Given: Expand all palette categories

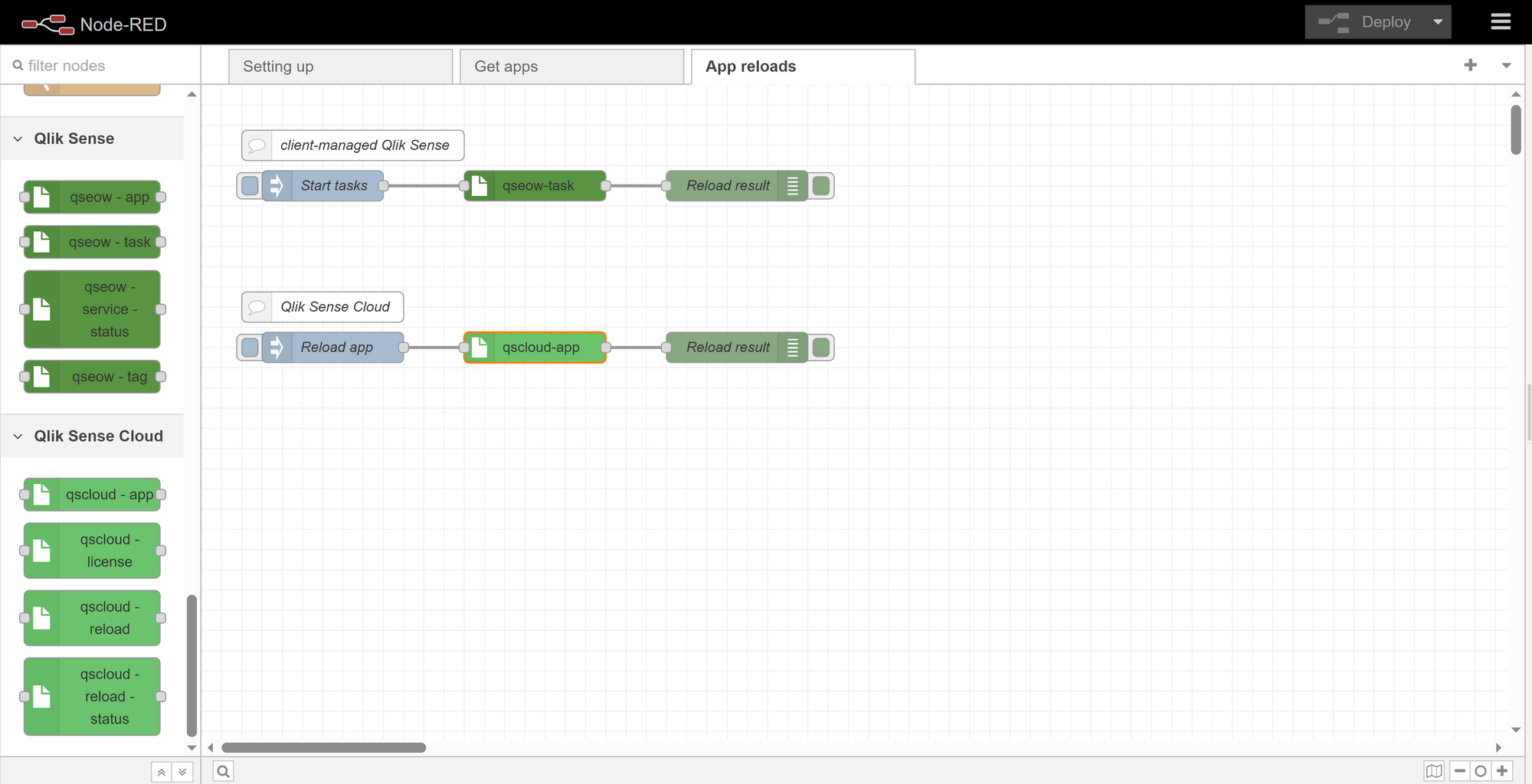Looking at the screenshot, I should tap(182, 772).
